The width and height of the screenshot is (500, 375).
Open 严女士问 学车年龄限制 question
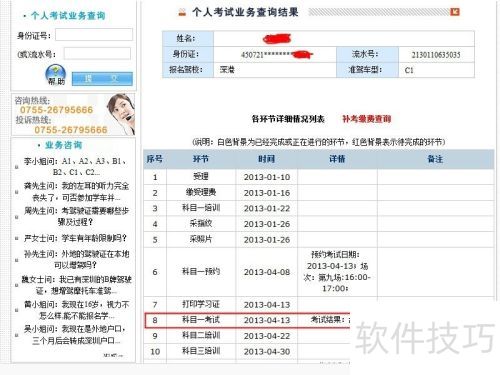point(75,238)
